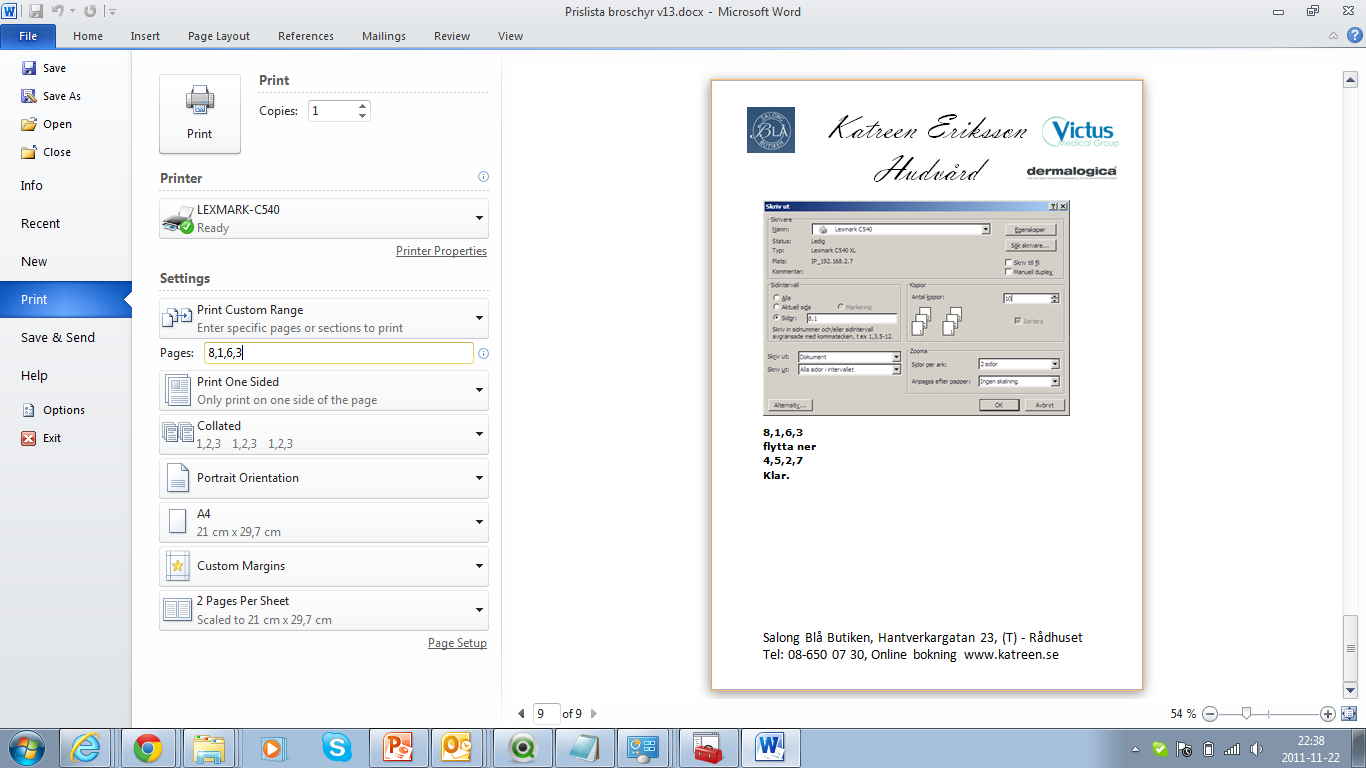This screenshot has width=1366, height=768.
Task: Open the Custom Margins dropdown
Action: click(324, 566)
